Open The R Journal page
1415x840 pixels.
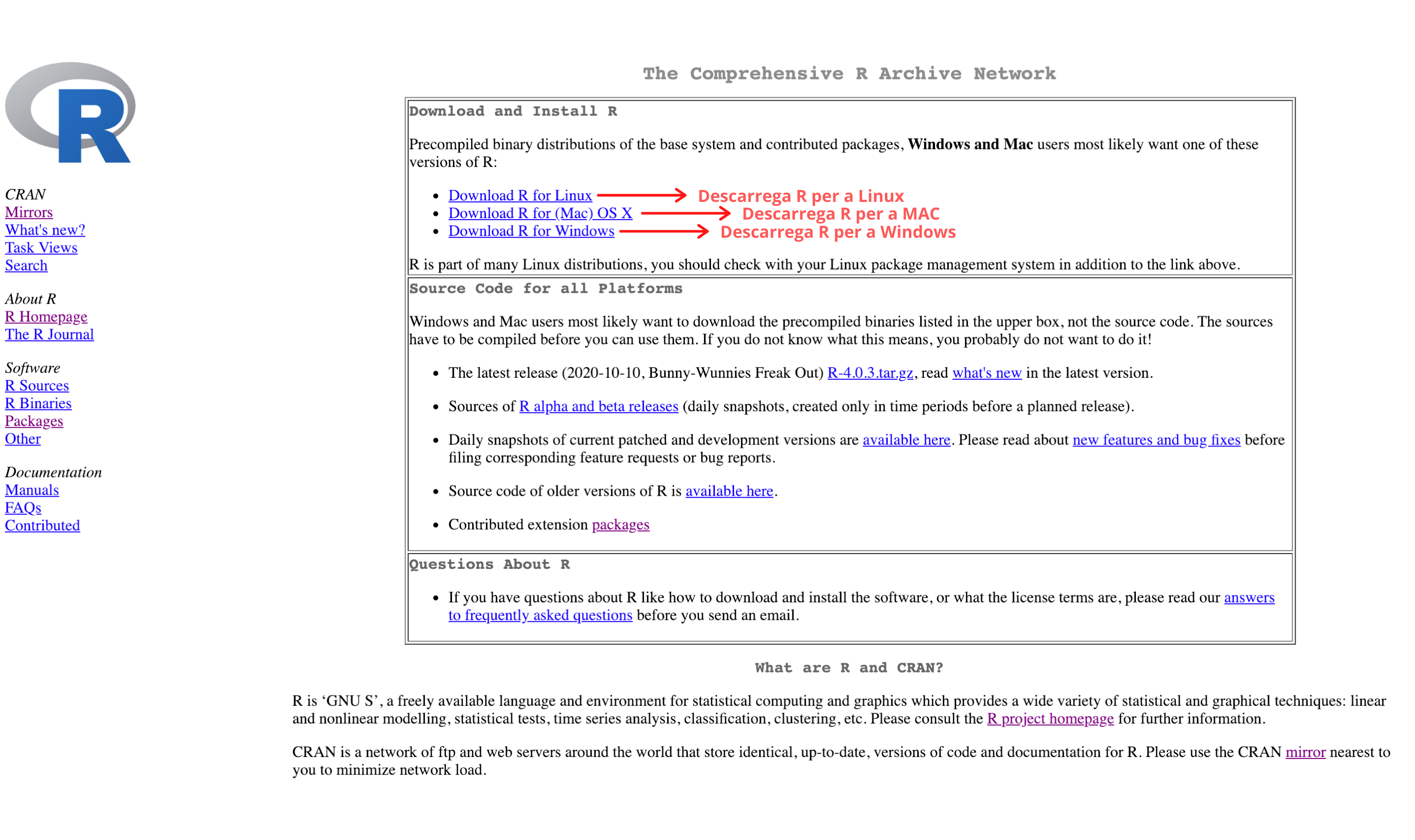pos(49,334)
